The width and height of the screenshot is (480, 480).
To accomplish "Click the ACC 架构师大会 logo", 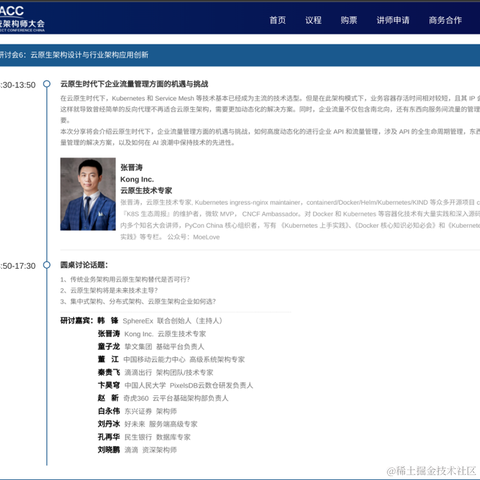I will coord(22,18).
